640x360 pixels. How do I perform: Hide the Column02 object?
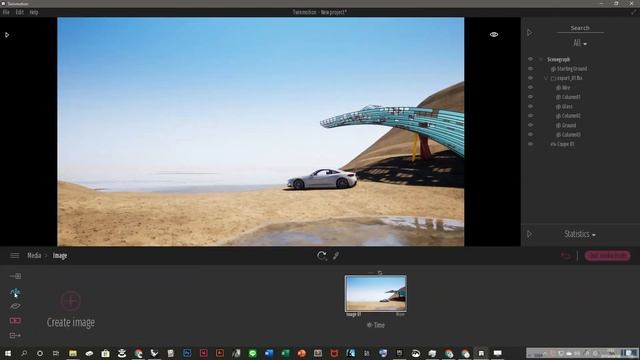[x=530, y=116]
